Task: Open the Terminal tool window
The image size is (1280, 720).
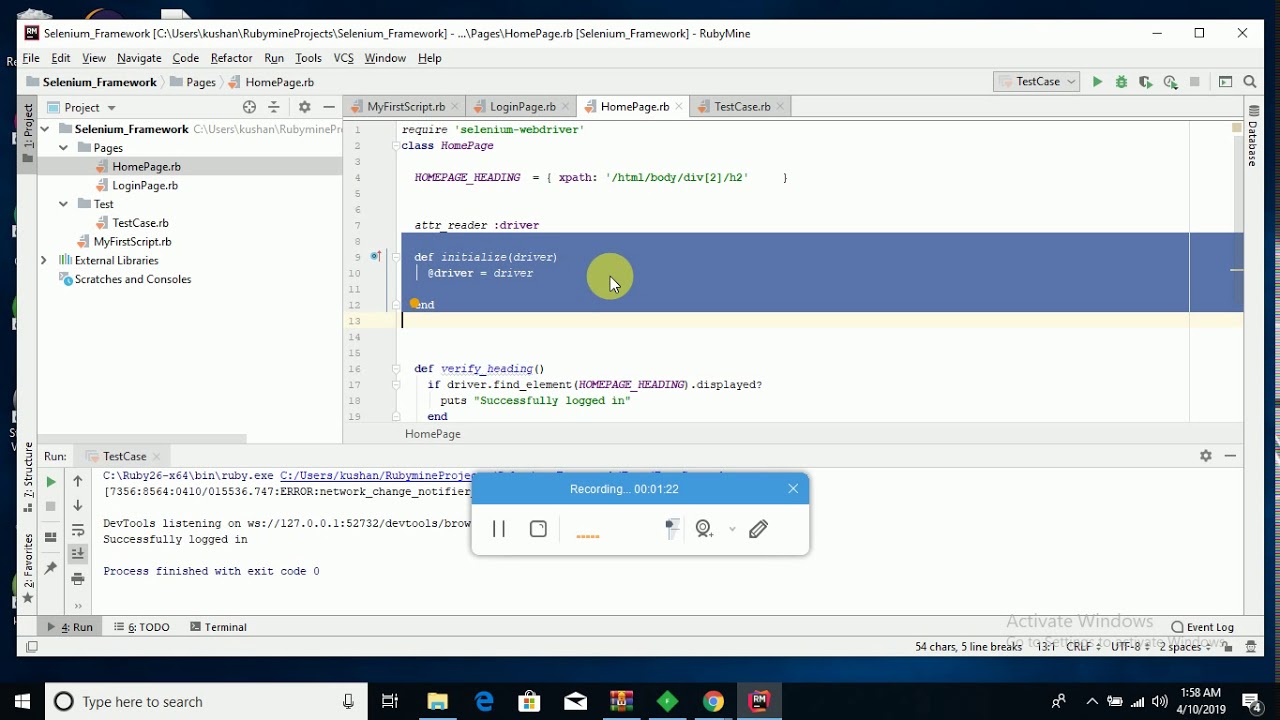Action: click(218, 627)
